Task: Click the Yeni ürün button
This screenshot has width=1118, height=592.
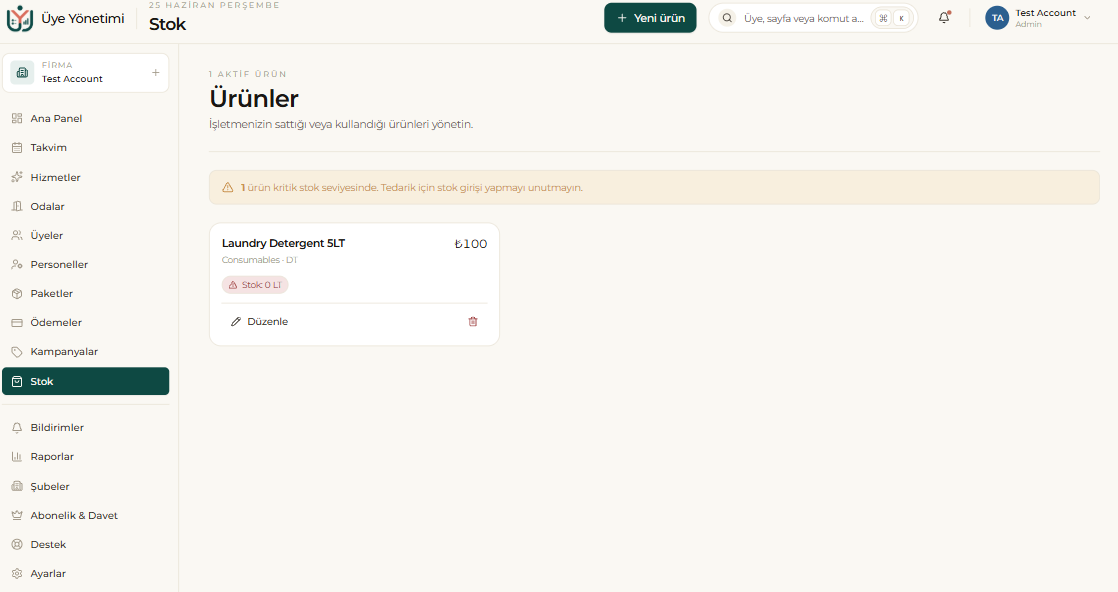Action: pos(650,18)
